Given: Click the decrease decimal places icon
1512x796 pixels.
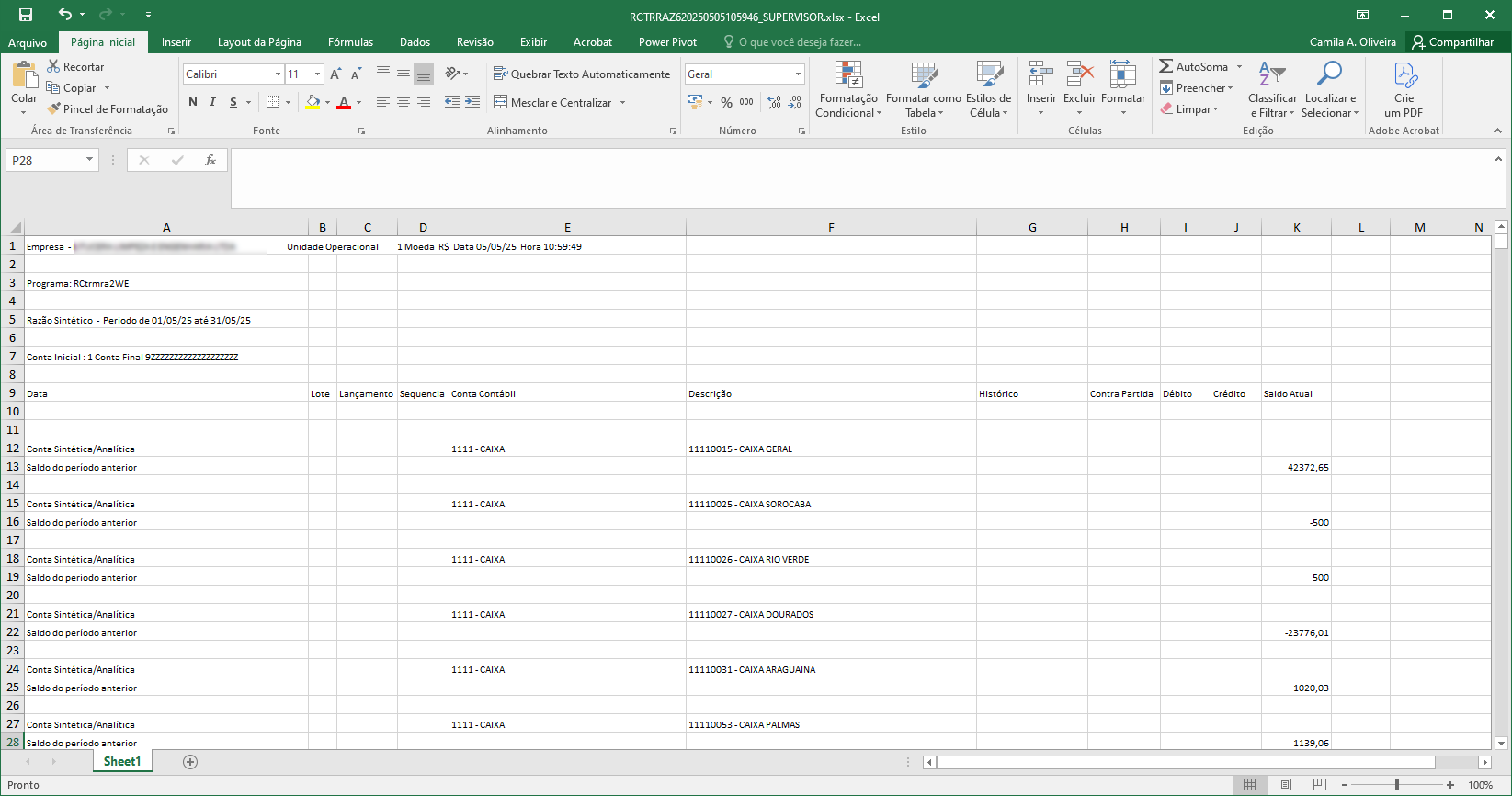Looking at the screenshot, I should (x=795, y=102).
